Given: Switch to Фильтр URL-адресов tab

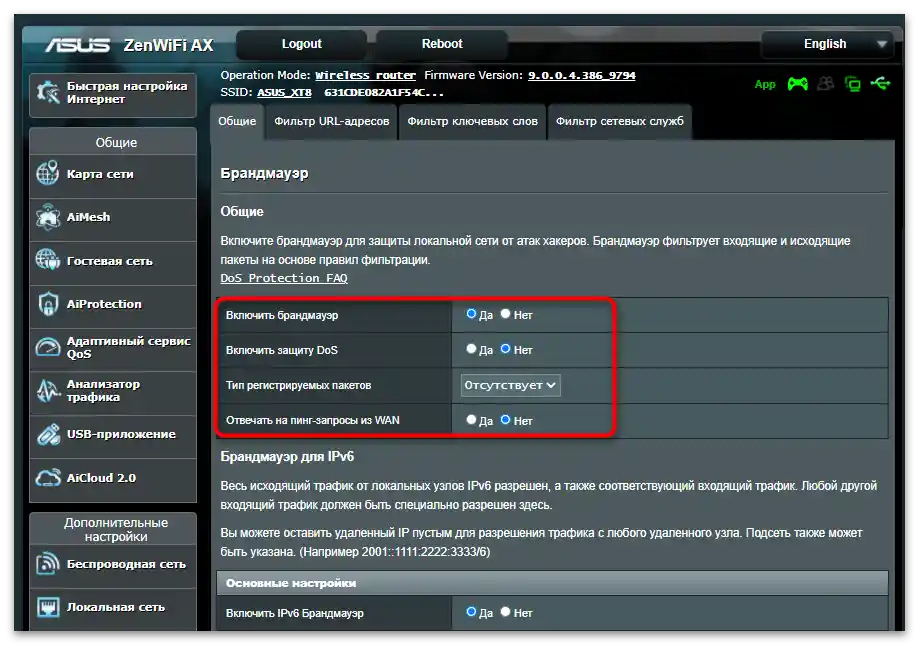Looking at the screenshot, I should [x=332, y=121].
